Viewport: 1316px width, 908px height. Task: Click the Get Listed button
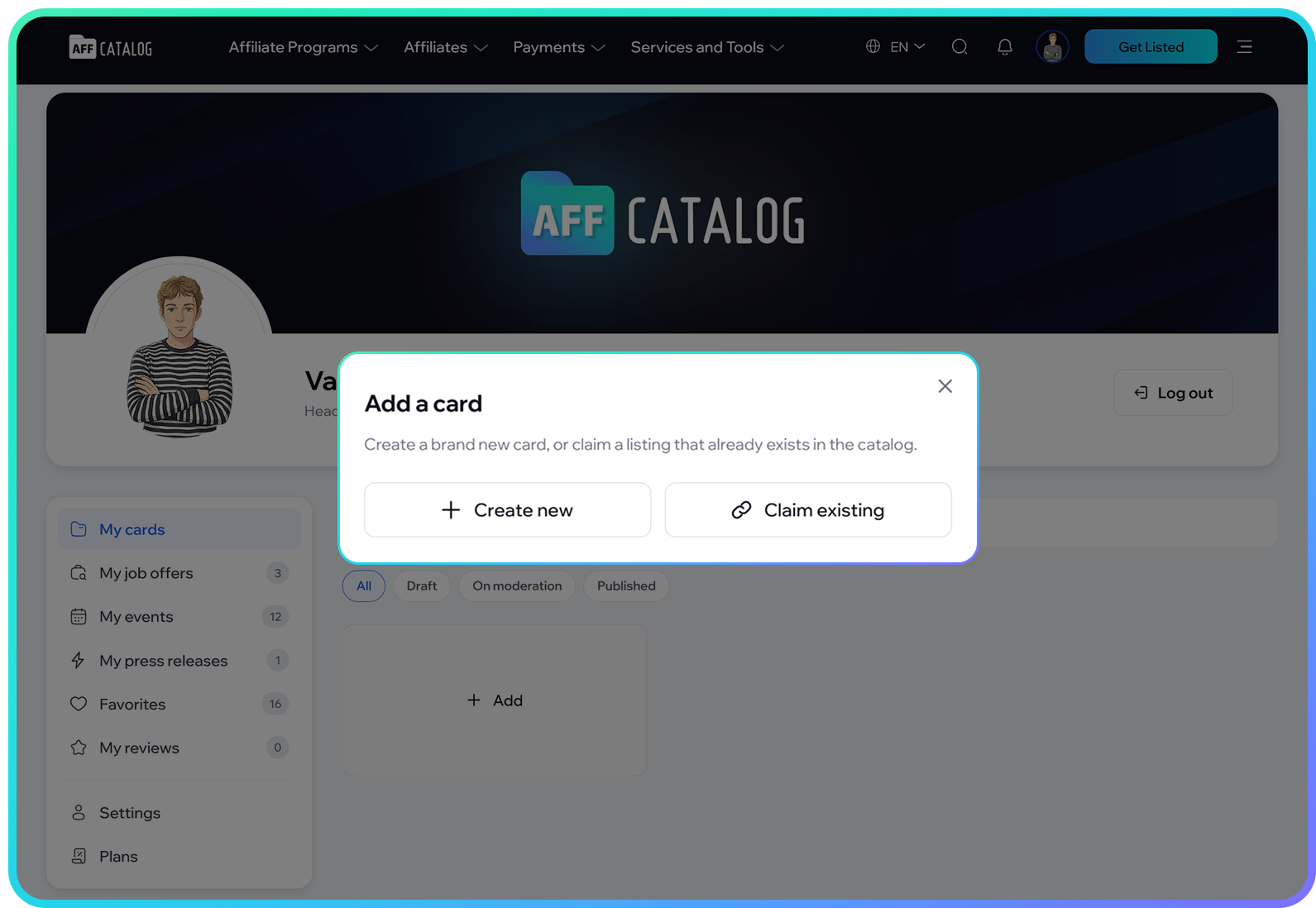(x=1151, y=47)
